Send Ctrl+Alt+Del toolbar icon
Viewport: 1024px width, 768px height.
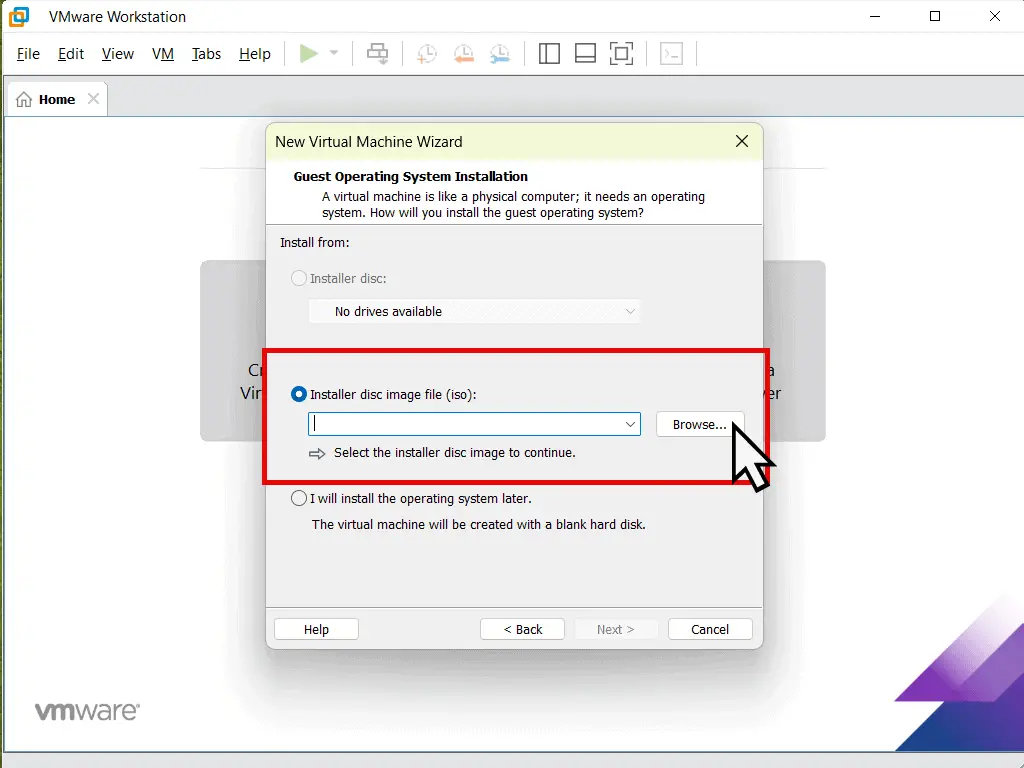[377, 54]
